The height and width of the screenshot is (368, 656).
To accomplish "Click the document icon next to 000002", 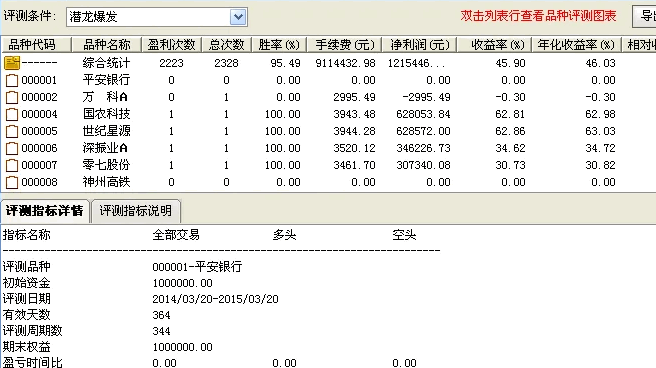I will (12, 97).
